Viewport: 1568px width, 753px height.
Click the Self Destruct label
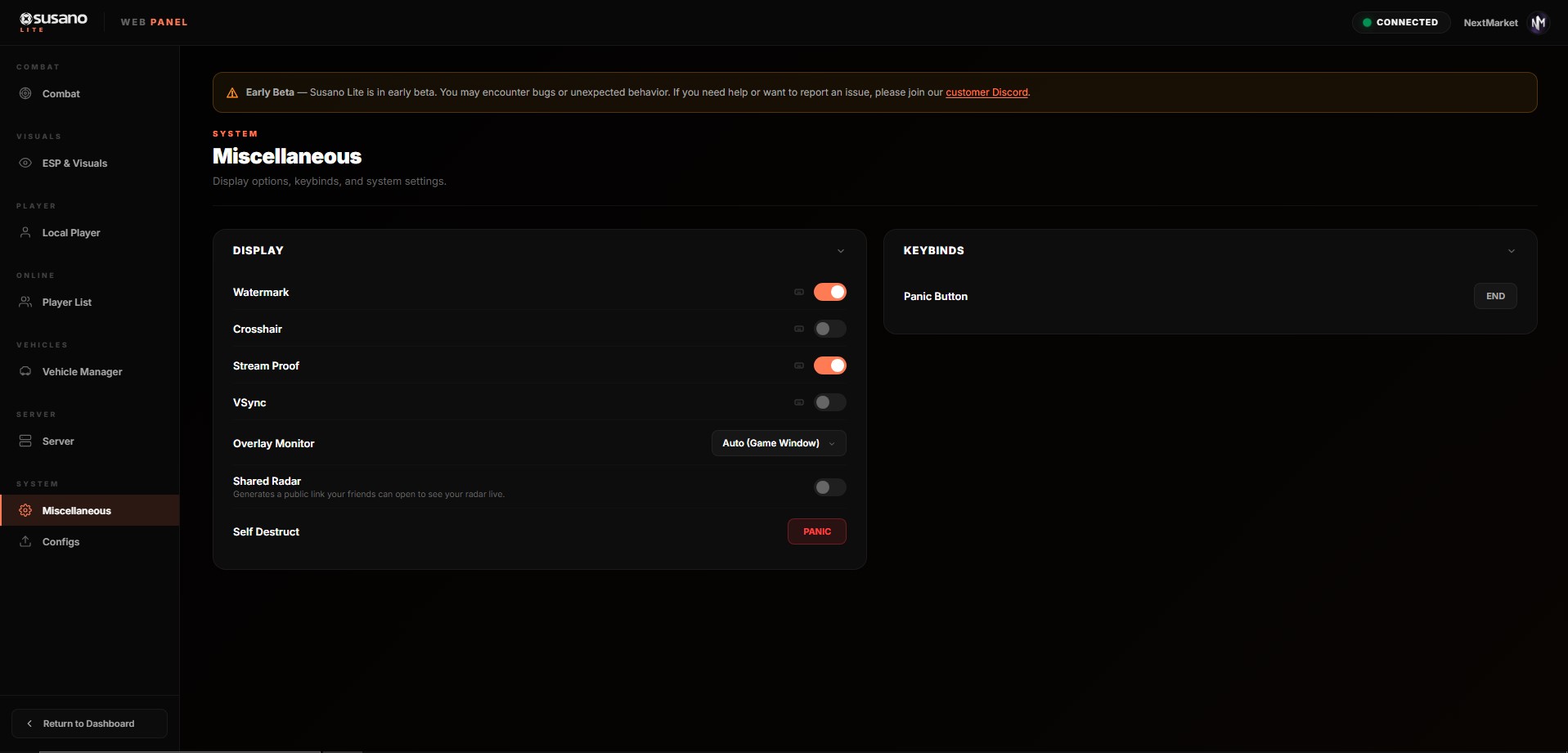(266, 531)
